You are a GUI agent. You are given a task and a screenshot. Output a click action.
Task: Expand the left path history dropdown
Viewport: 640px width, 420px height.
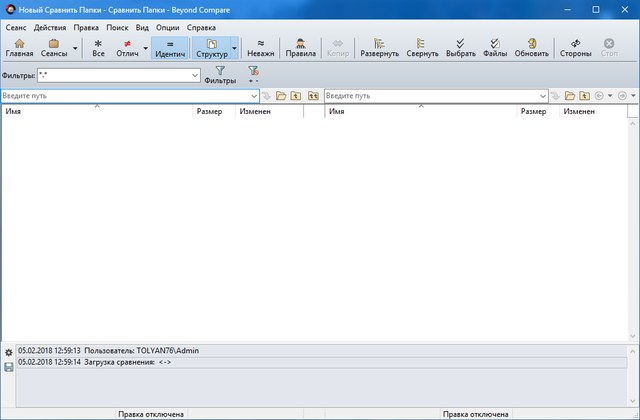(255, 96)
